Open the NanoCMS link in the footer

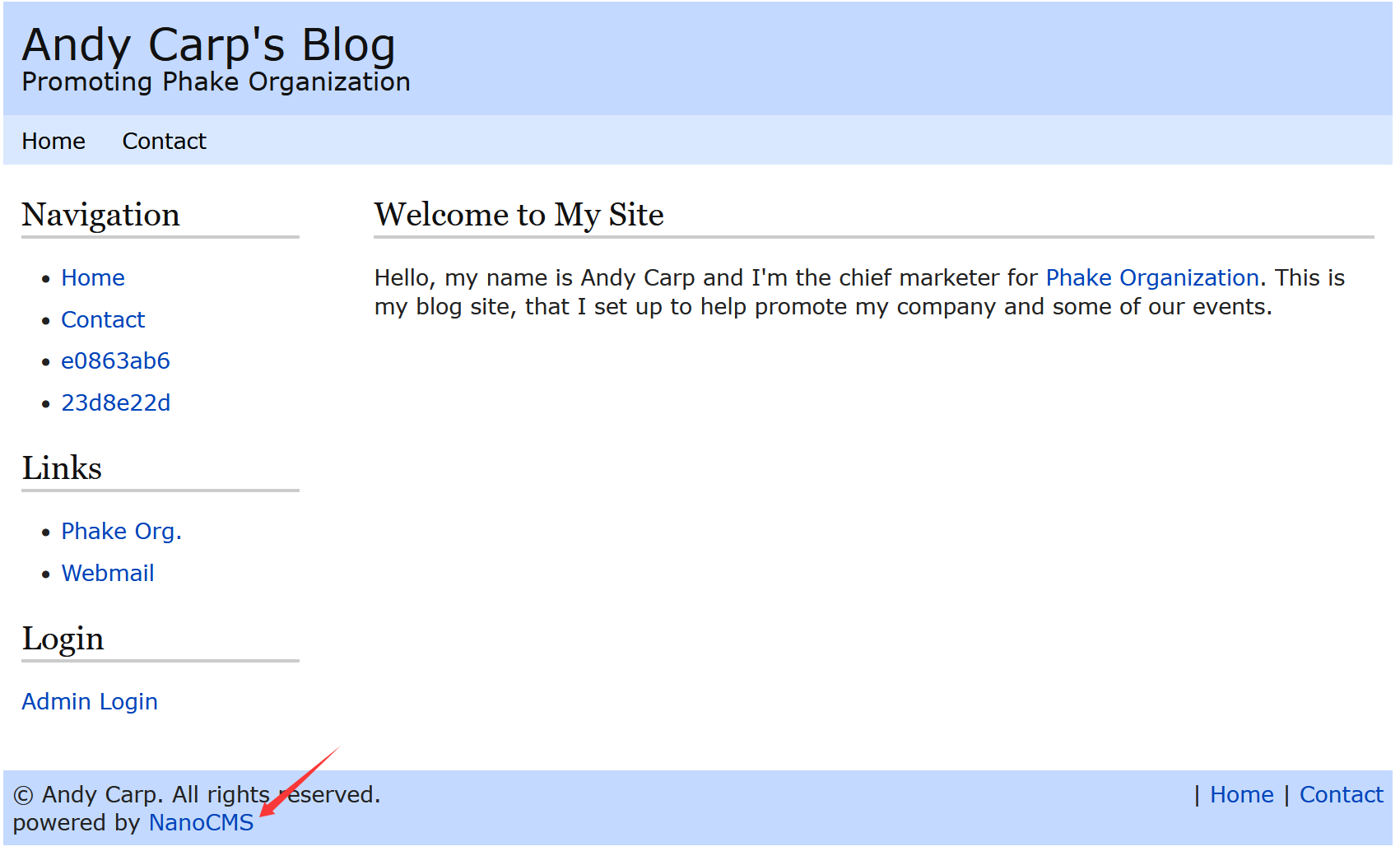[x=202, y=823]
